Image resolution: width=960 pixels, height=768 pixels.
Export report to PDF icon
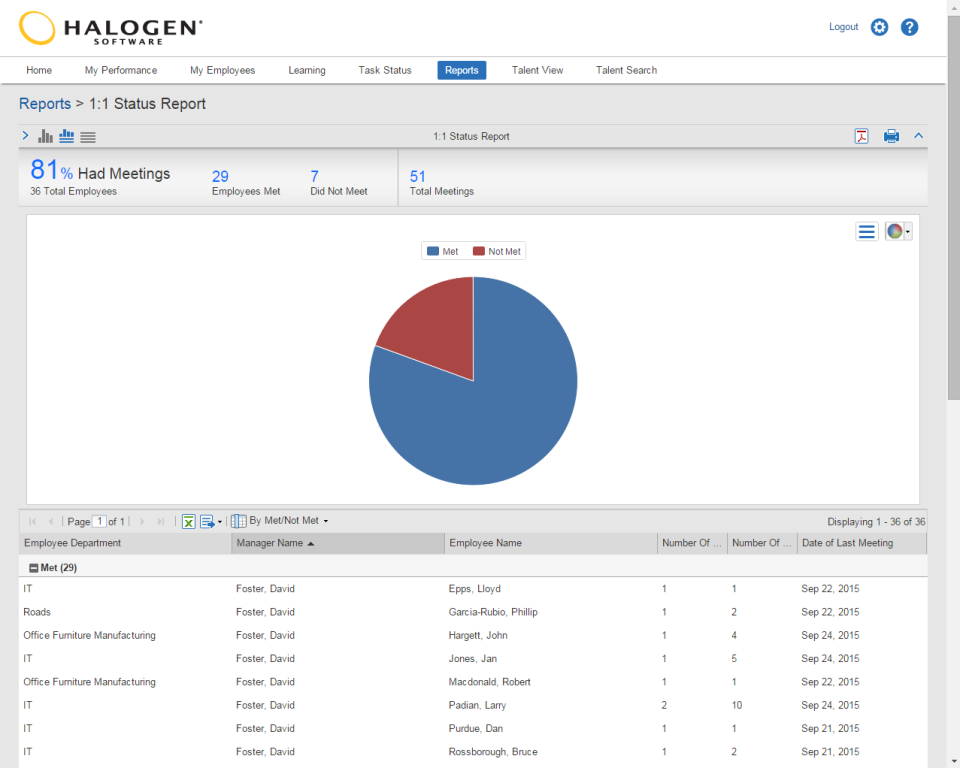coord(861,136)
